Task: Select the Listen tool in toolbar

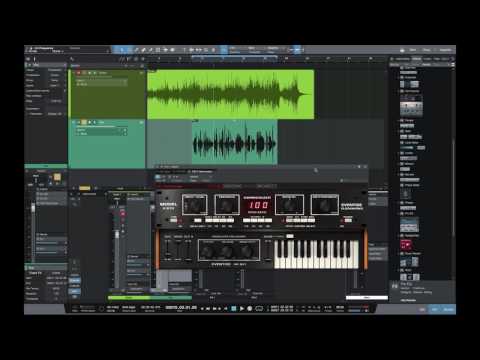Action: (x=172, y=50)
